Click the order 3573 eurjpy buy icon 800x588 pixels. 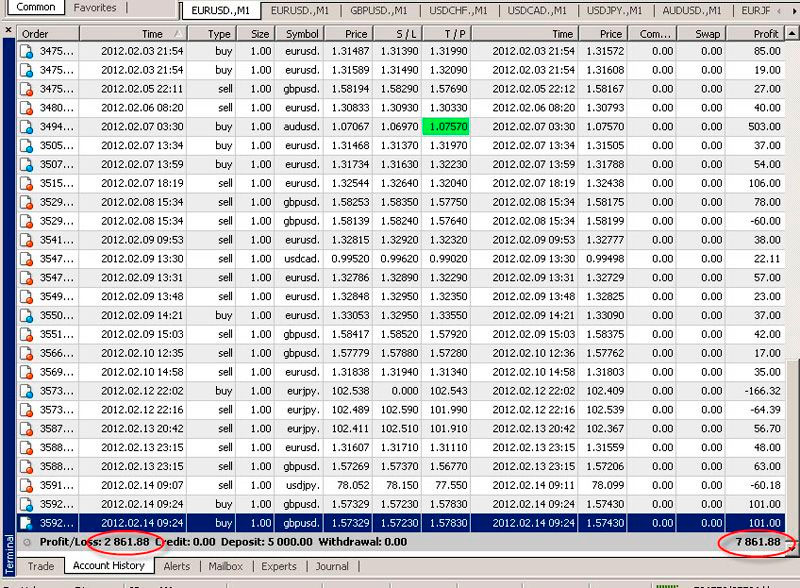point(28,390)
